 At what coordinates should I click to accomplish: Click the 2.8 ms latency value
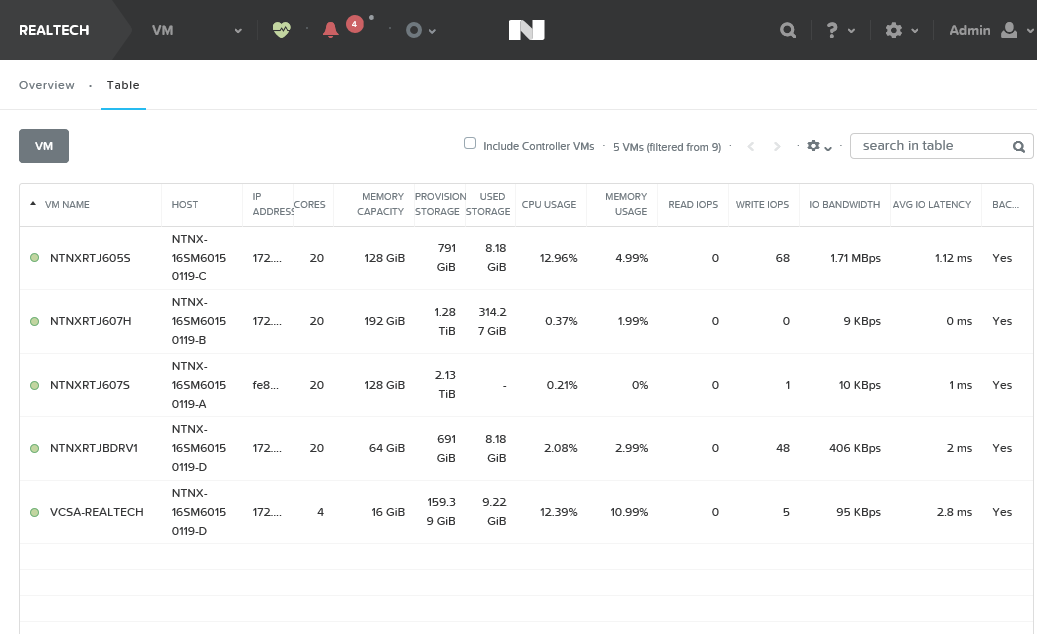[x=954, y=512]
